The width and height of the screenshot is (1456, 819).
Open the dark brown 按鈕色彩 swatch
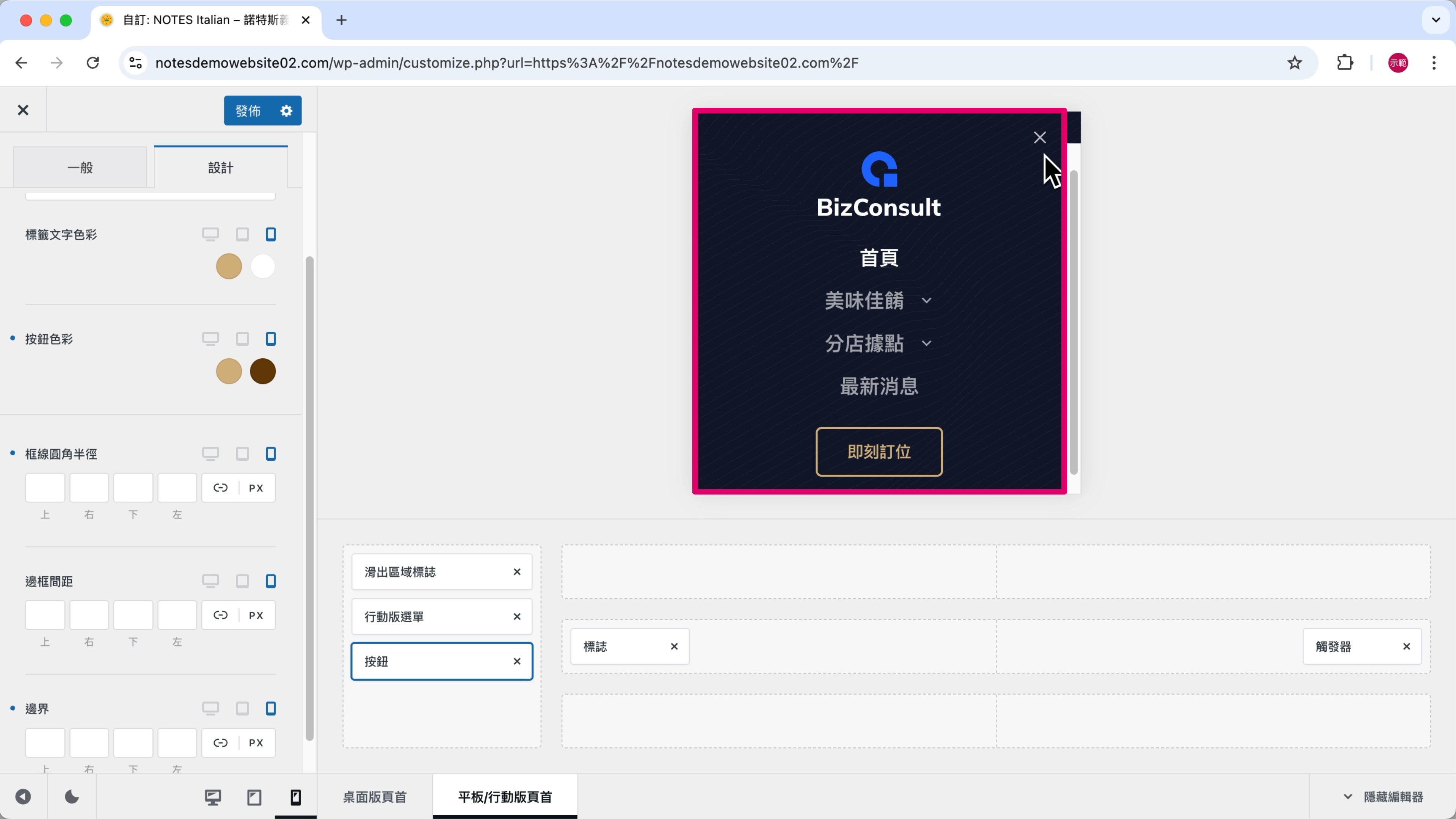263,371
